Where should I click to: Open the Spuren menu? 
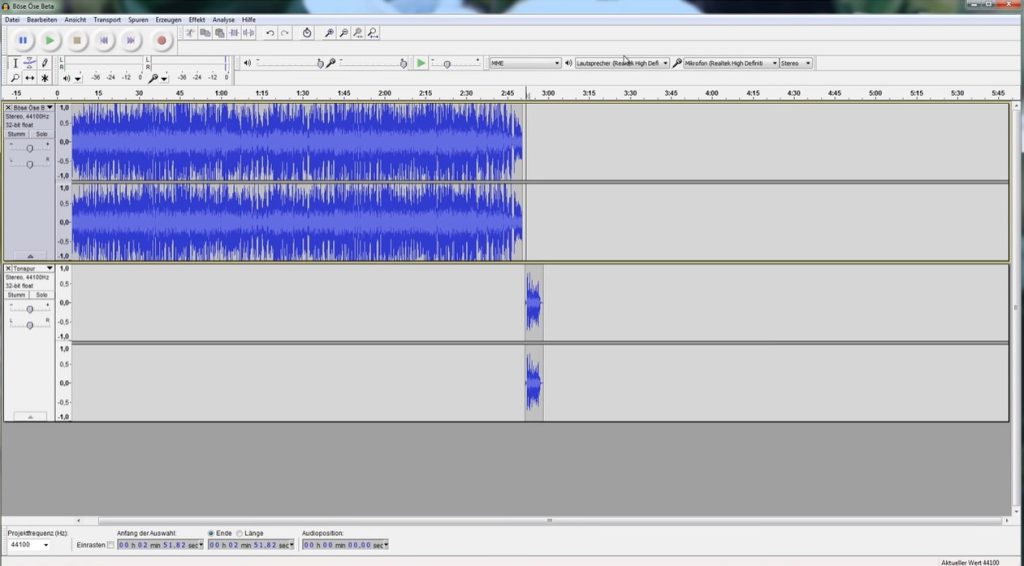coord(138,20)
